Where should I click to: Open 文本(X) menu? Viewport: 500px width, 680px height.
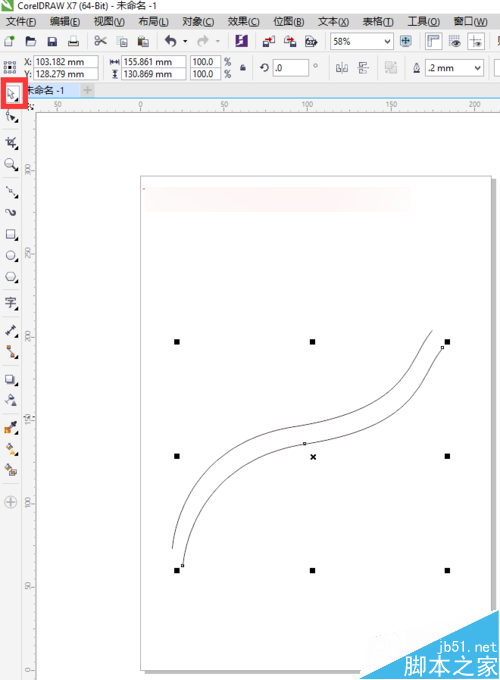333,22
